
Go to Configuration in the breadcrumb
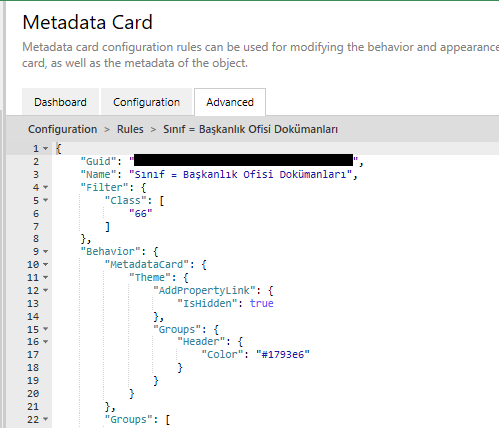[62, 129]
